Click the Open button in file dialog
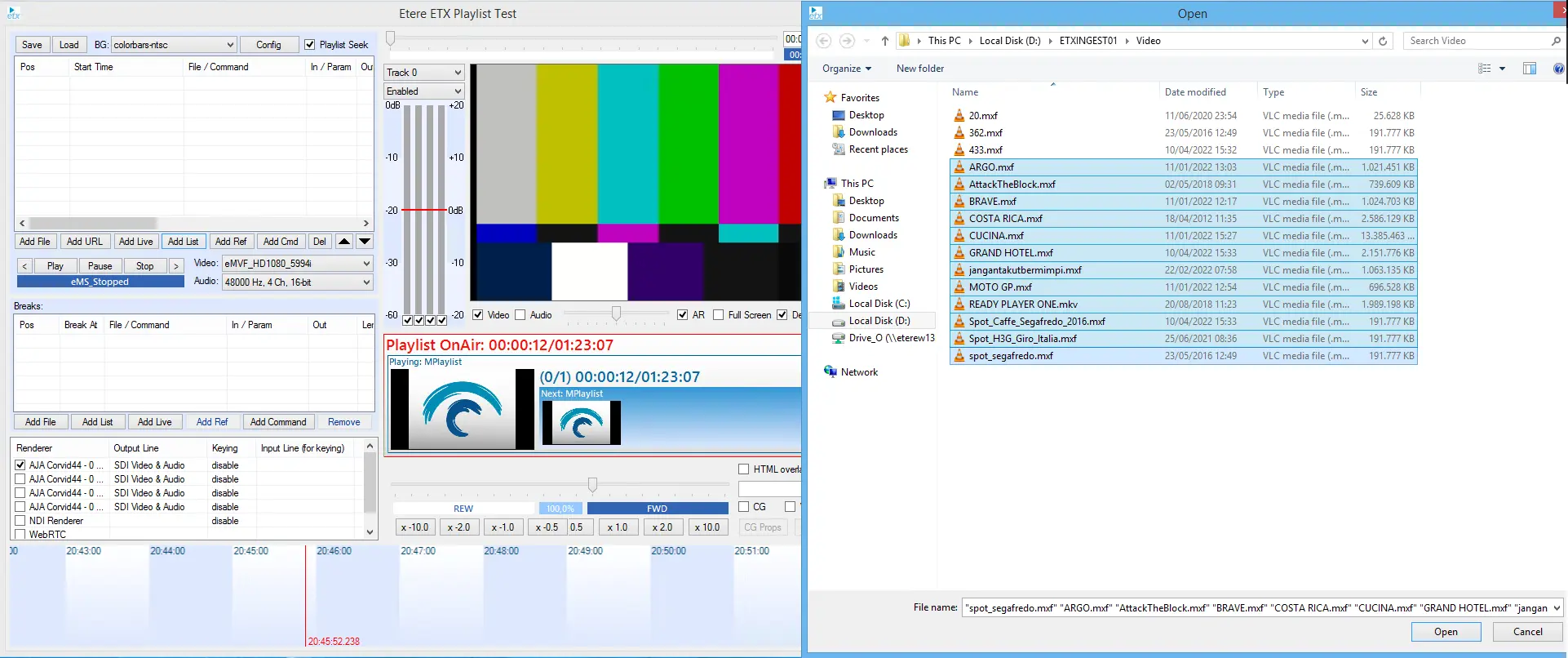1568x658 pixels. tap(1446, 632)
